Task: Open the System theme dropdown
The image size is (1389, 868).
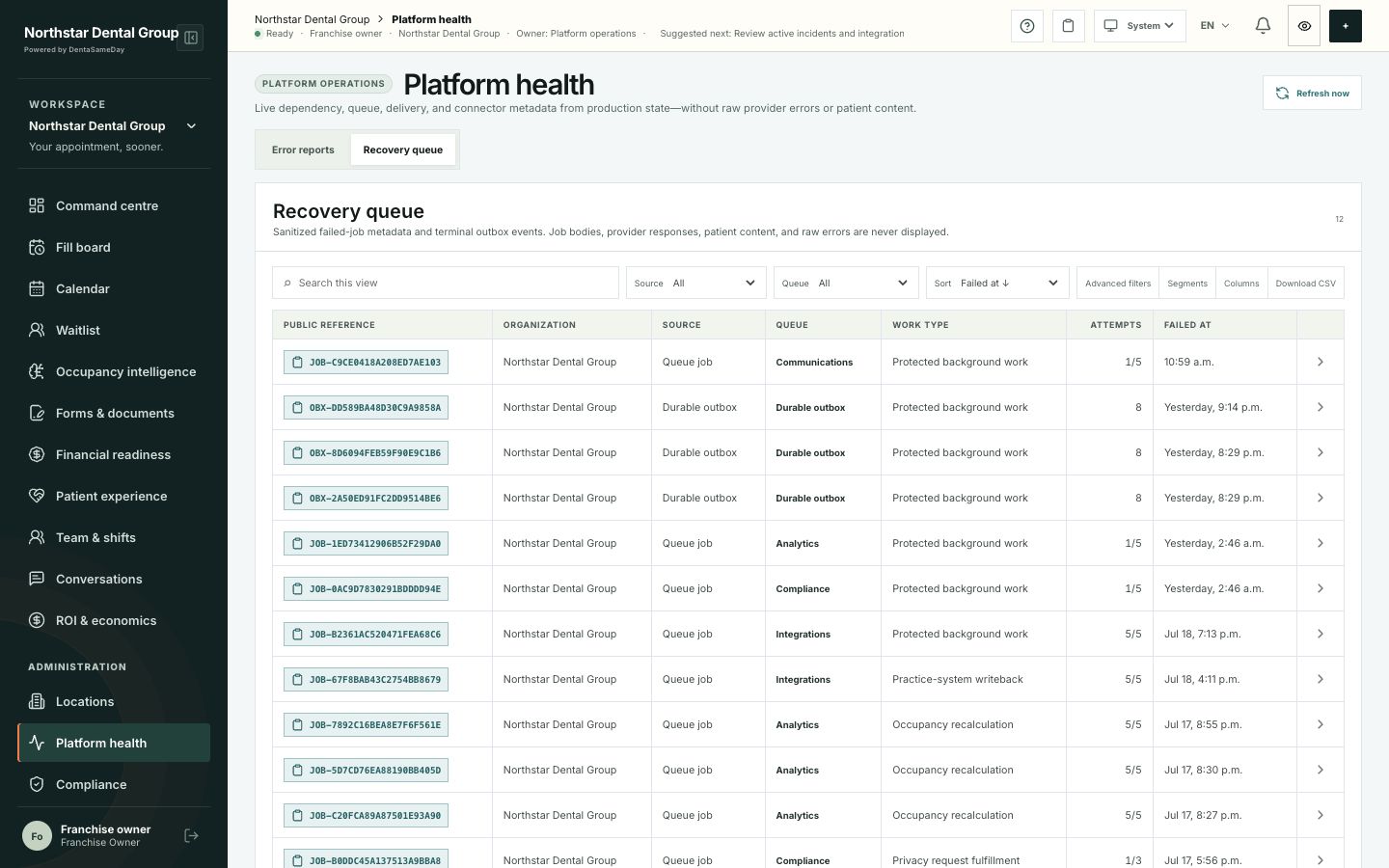Action: [1139, 26]
